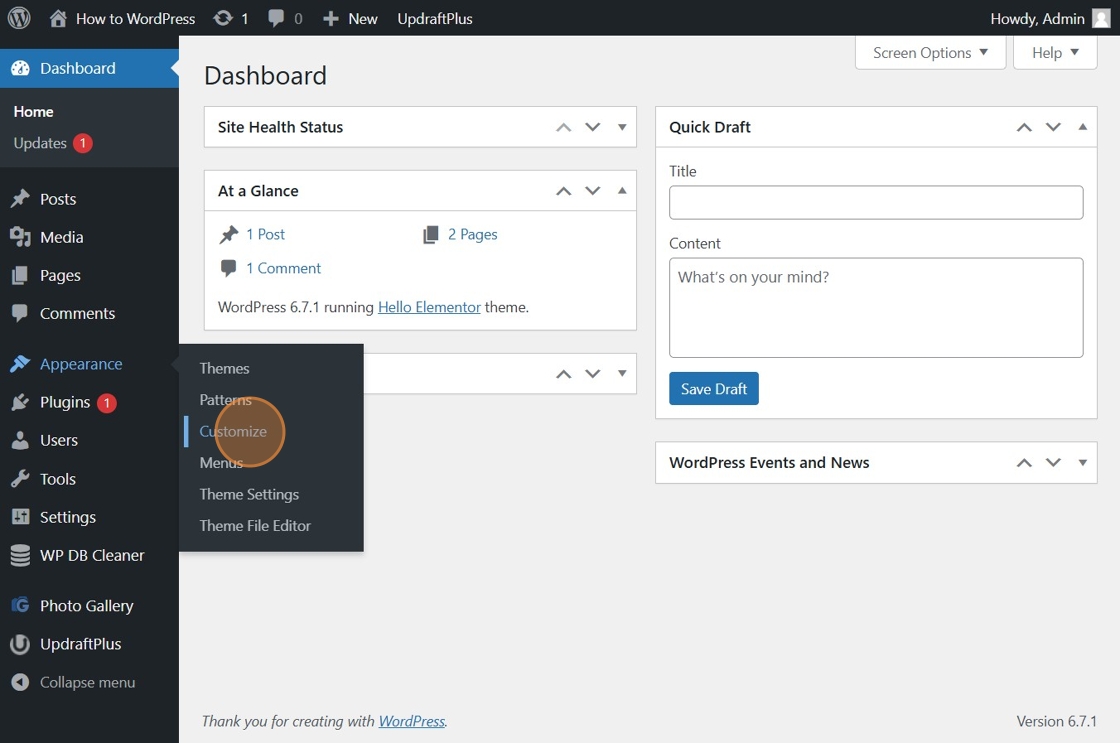Open the Screen Options dropdown
Viewport: 1120px width, 743px height.
click(x=931, y=53)
